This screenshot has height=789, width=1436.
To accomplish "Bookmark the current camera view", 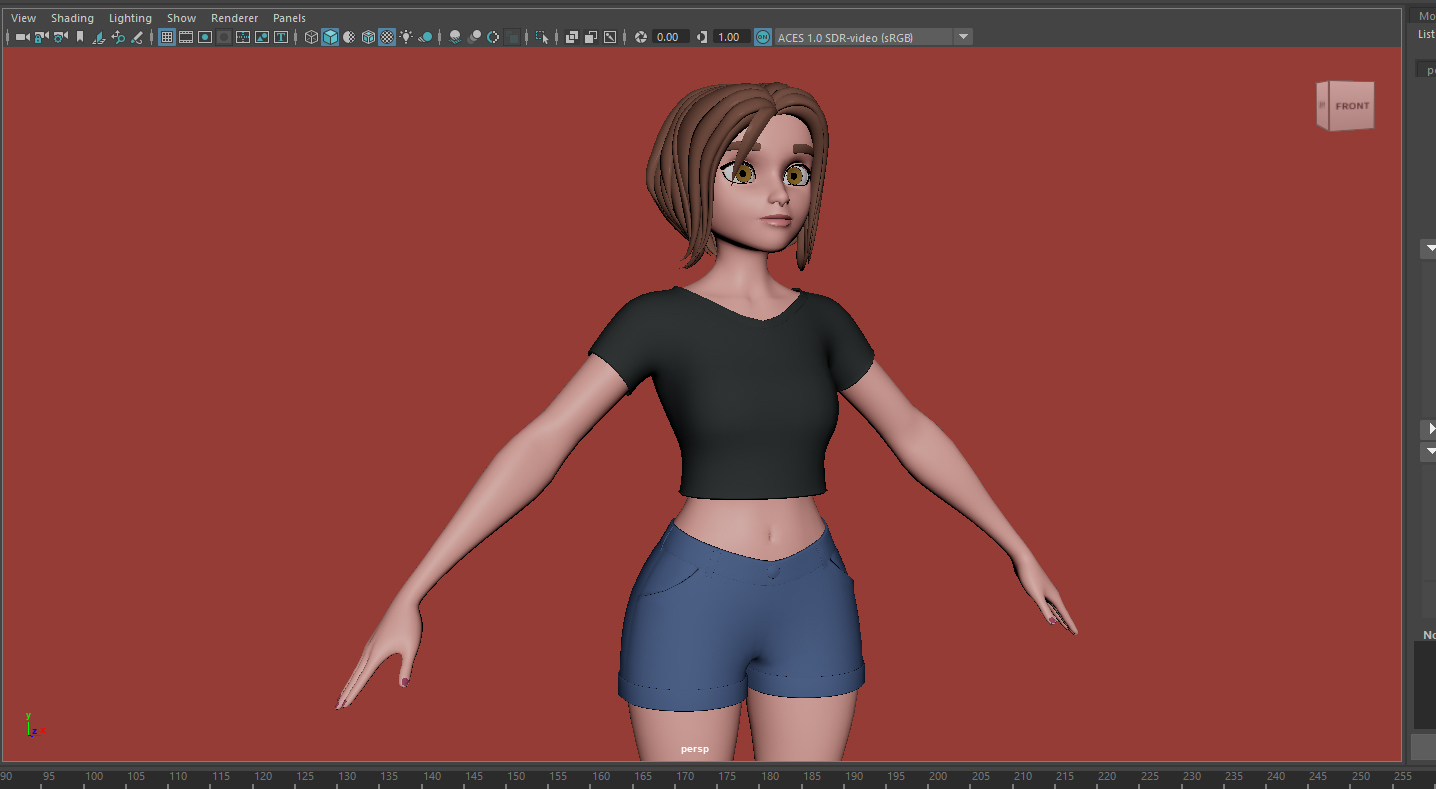I will pyautogui.click(x=79, y=37).
